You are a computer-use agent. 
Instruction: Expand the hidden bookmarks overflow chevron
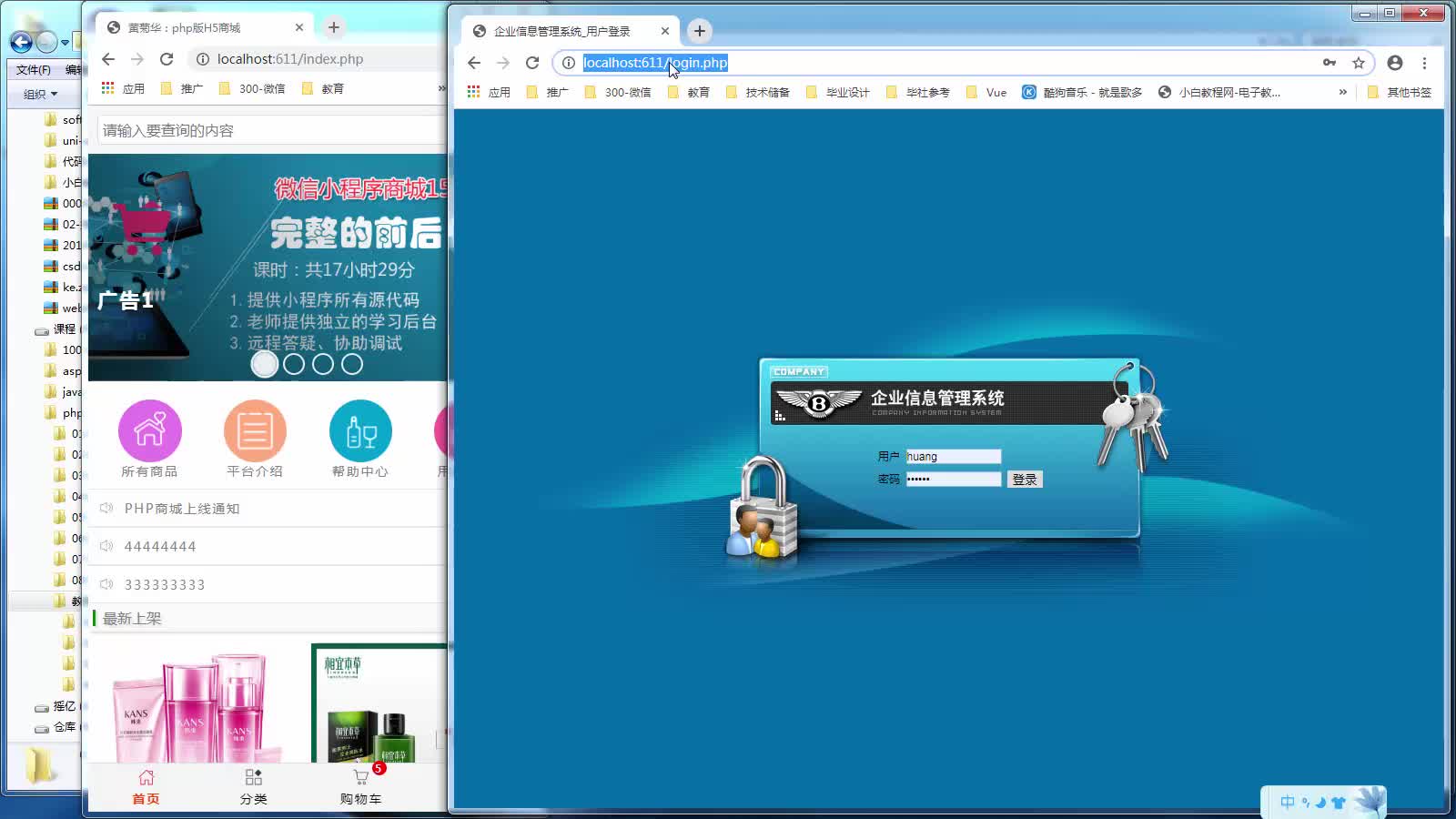pyautogui.click(x=1344, y=91)
